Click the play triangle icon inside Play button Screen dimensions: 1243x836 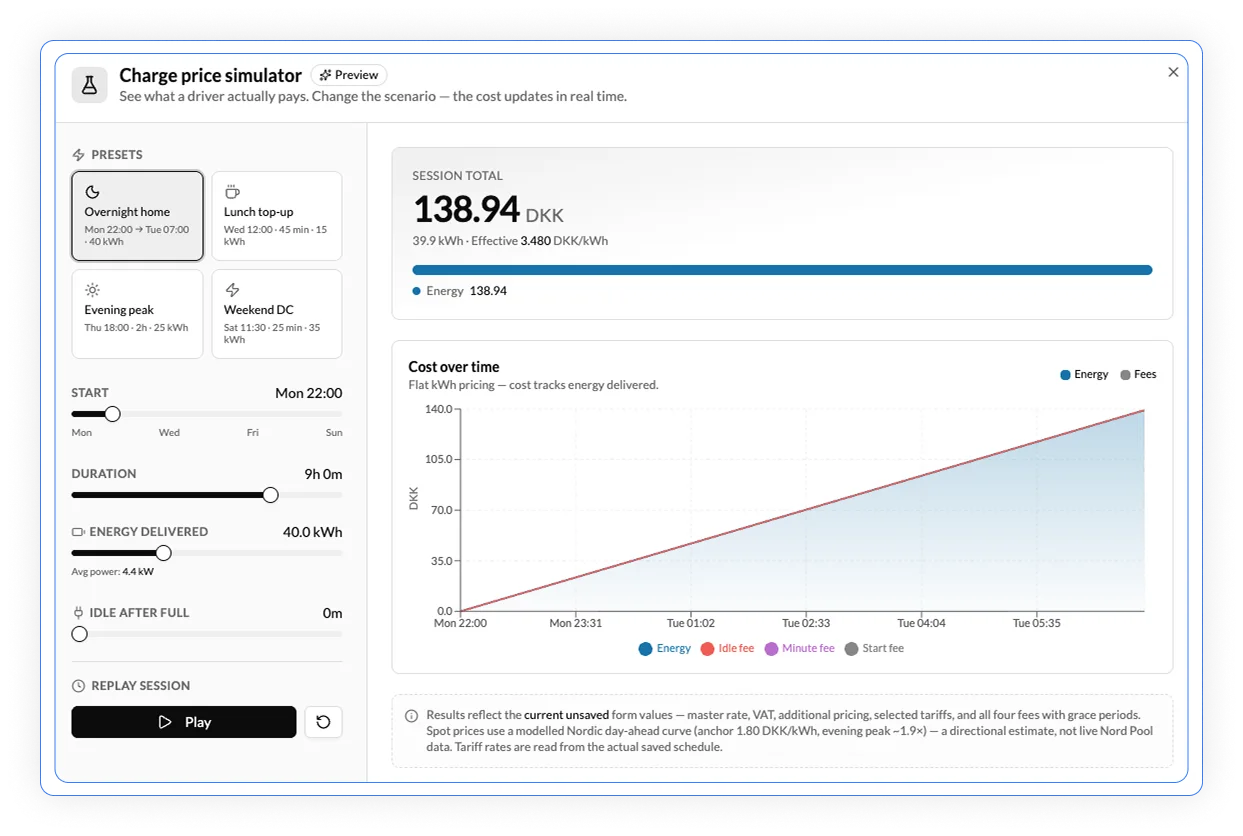pos(165,722)
